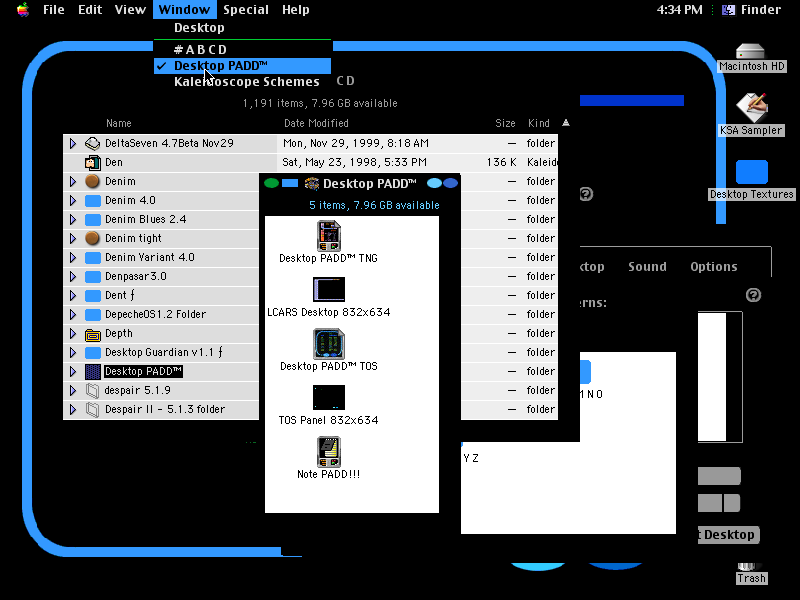Sort the list by the Kind column
Viewport: 800px width, 600px height.
pos(539,123)
